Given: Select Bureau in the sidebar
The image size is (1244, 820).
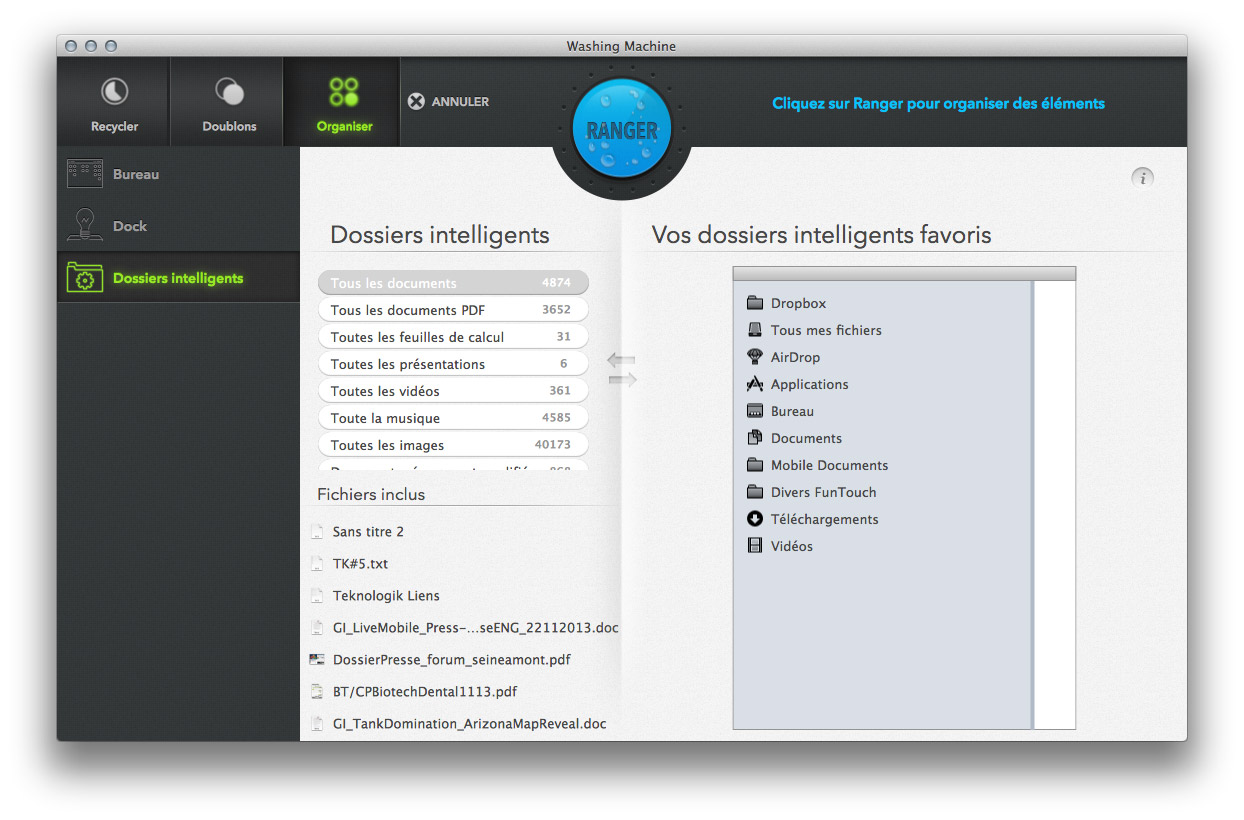Looking at the screenshot, I should point(179,174).
